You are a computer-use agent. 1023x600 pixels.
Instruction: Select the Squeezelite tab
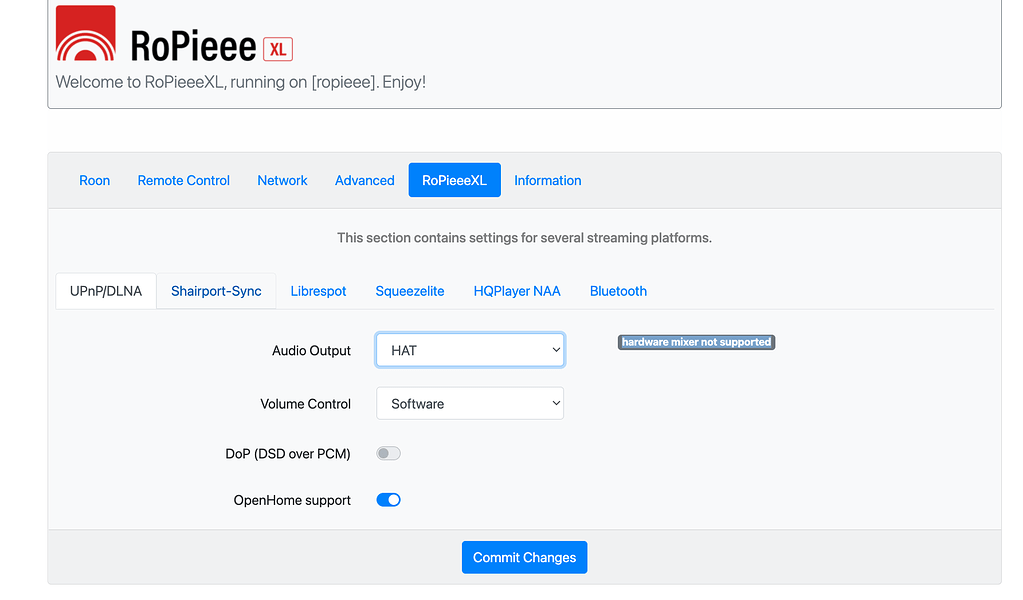click(x=409, y=290)
